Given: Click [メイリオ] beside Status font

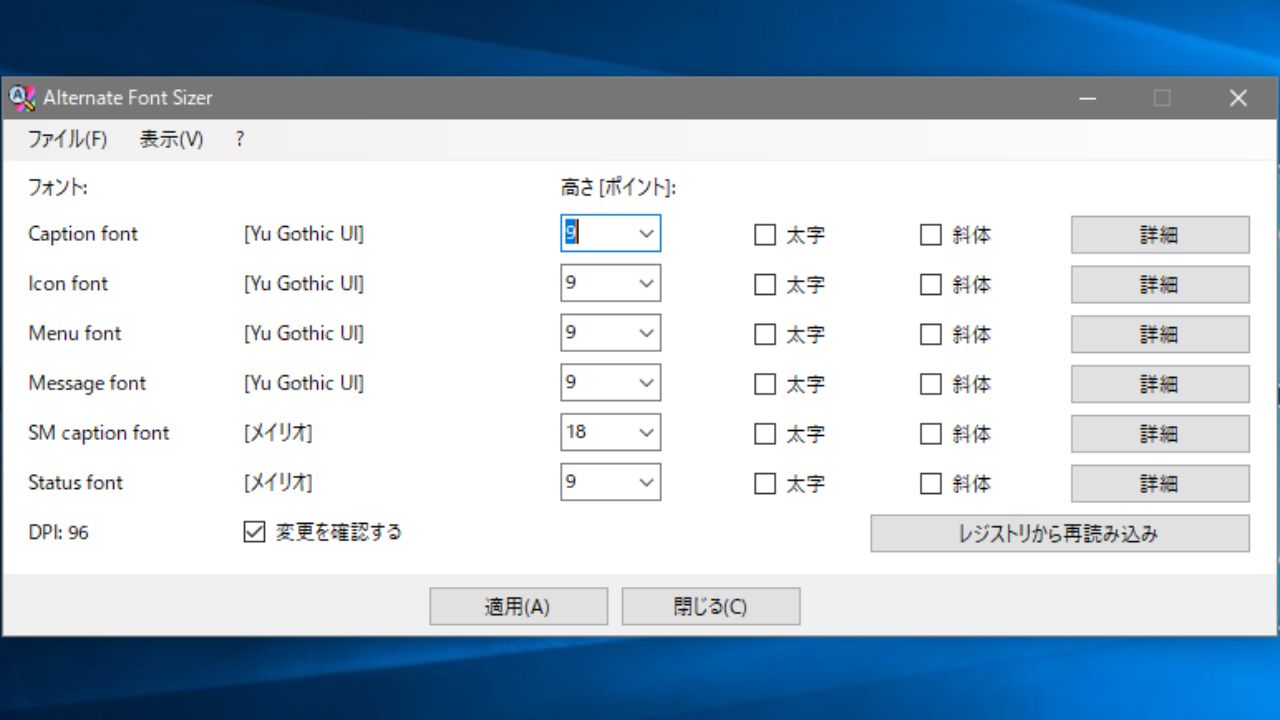Looking at the screenshot, I should pos(278,484).
